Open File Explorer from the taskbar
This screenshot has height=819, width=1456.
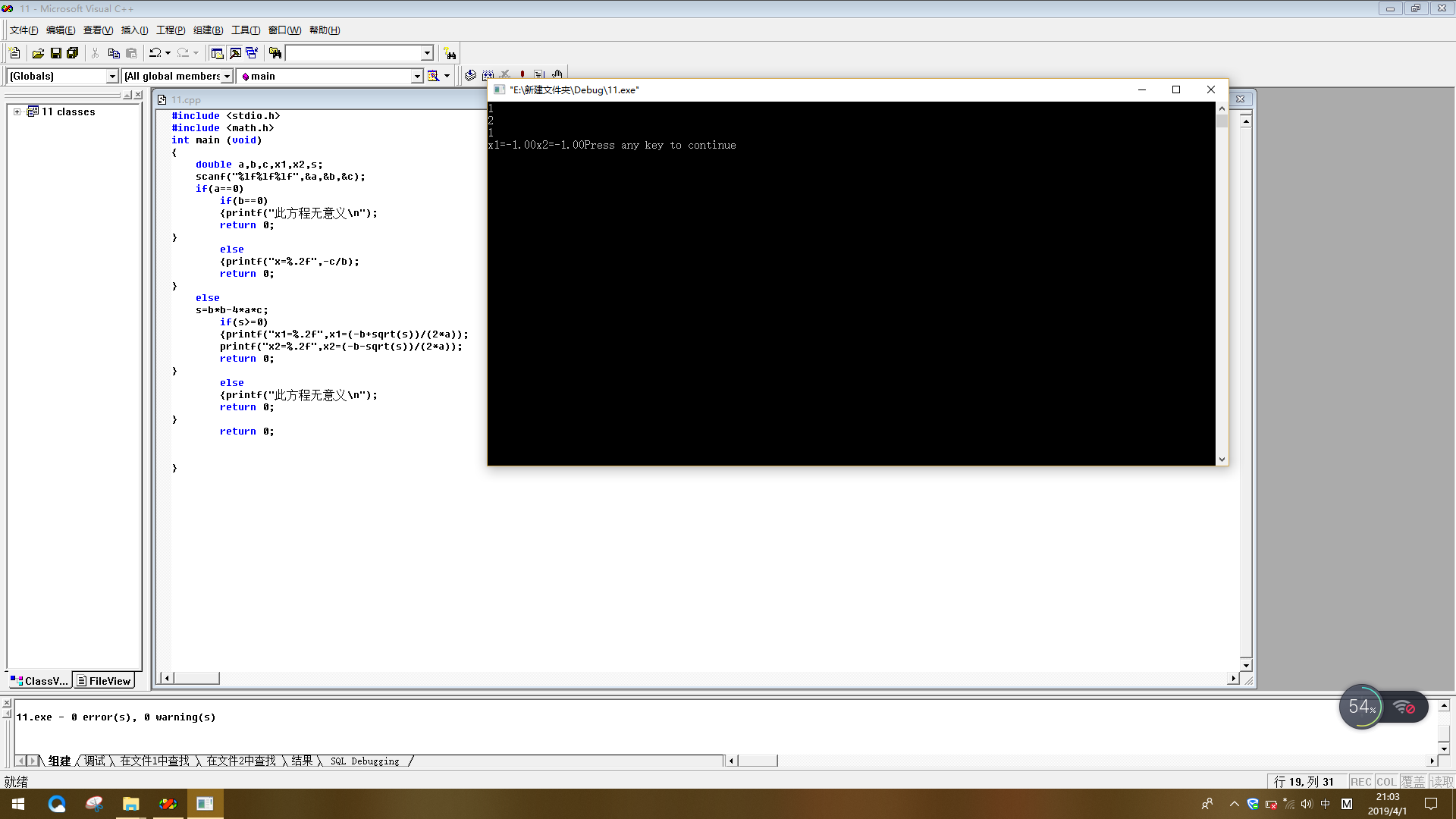pos(130,804)
